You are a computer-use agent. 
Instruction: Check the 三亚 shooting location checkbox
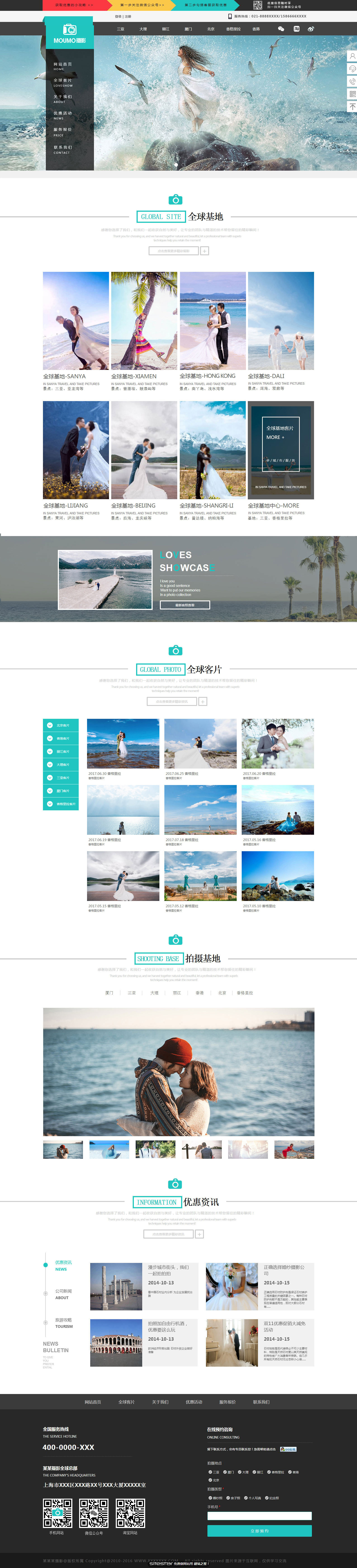pos(210,1472)
